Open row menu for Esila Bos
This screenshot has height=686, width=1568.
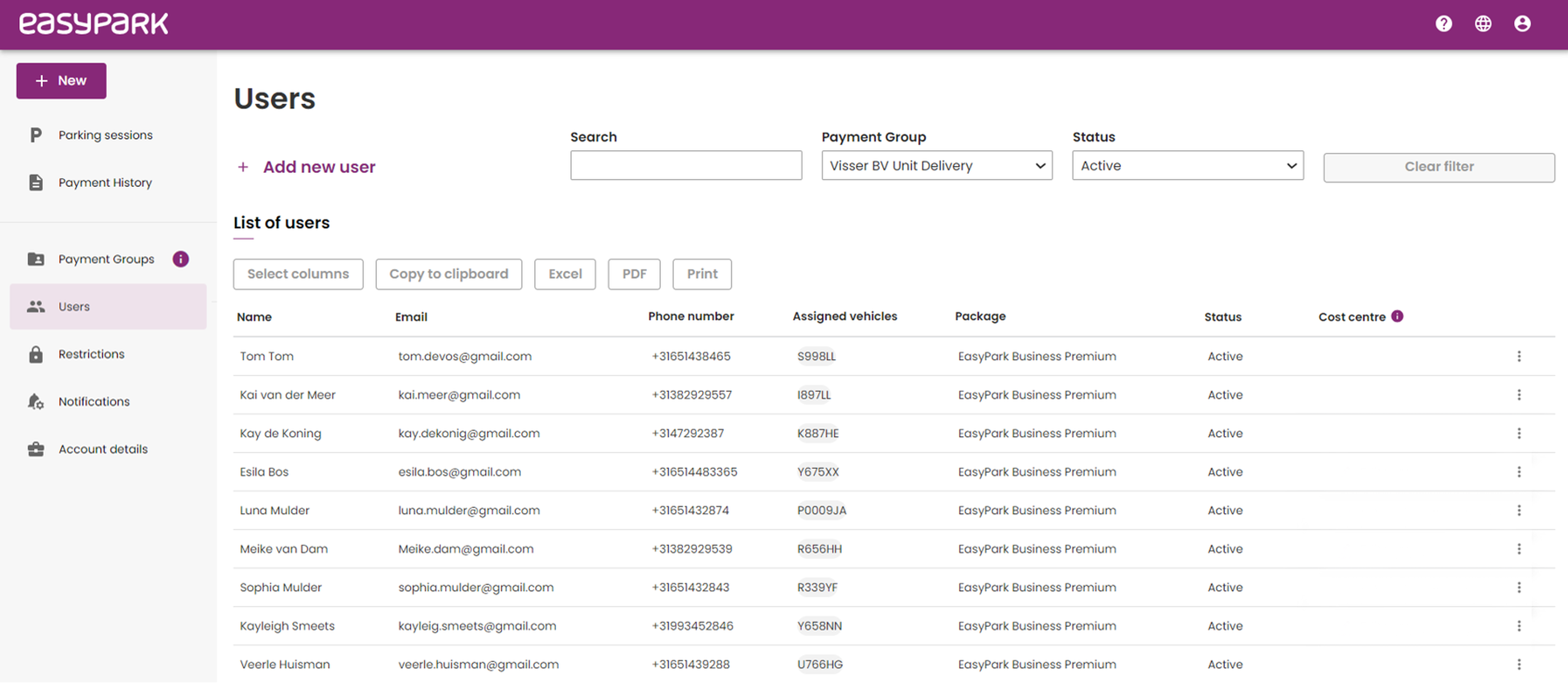coord(1519,471)
